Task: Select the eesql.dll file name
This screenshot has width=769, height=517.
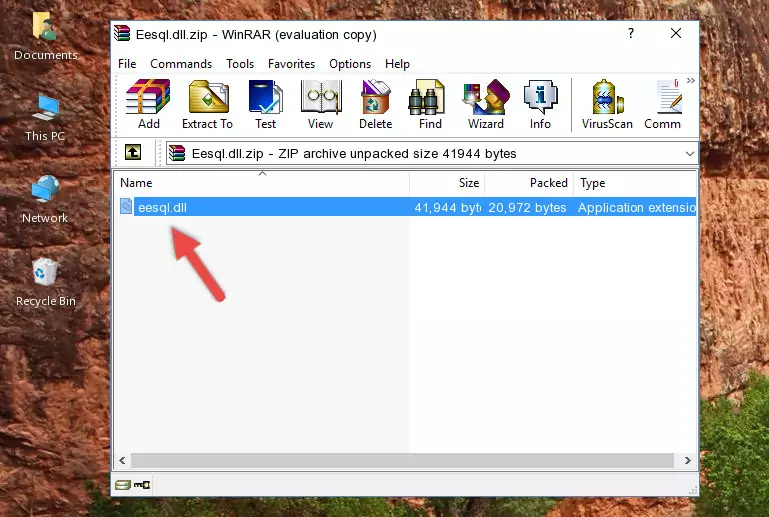Action: (162, 207)
